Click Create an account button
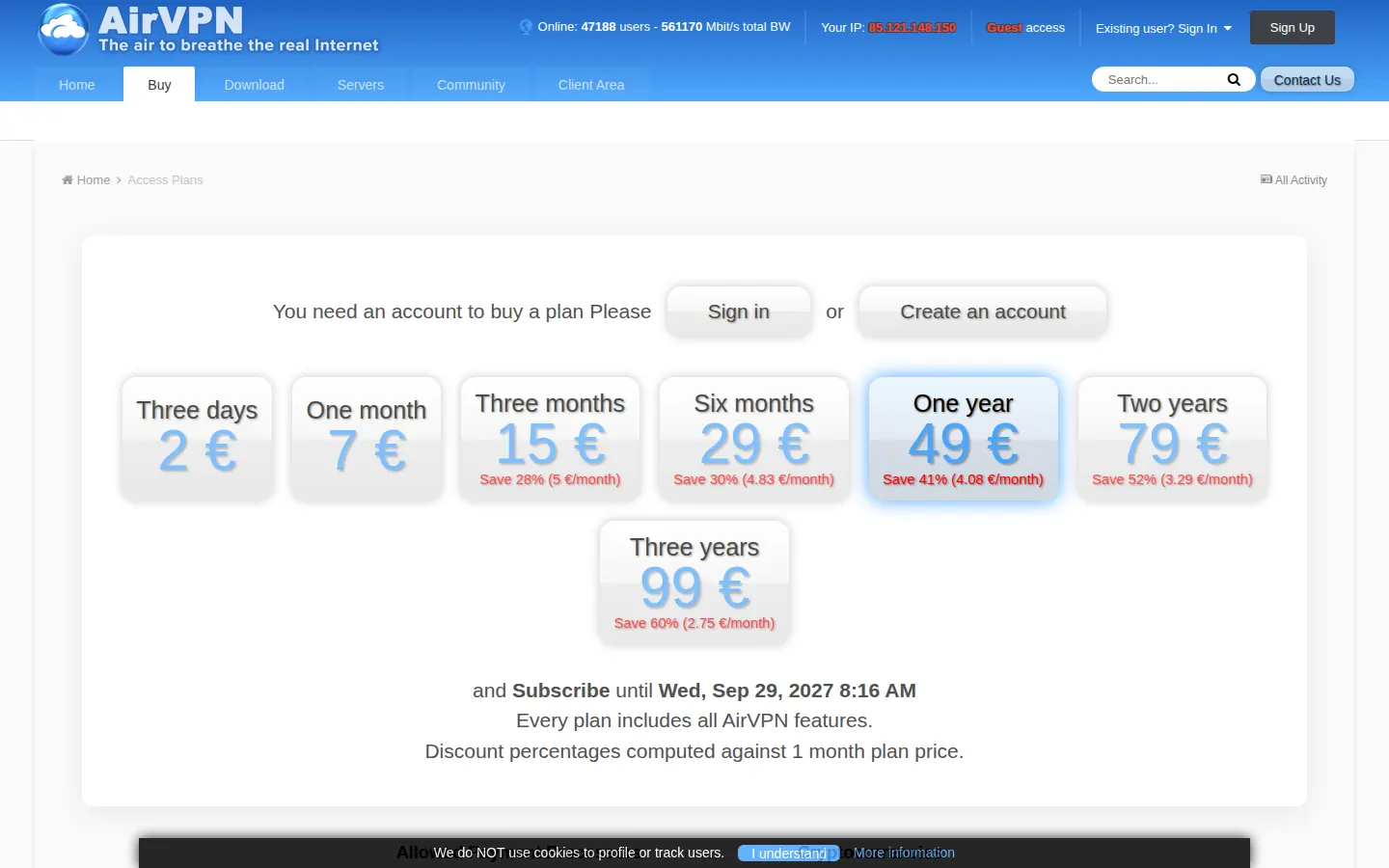Screen dimensions: 1389x868 983,312
